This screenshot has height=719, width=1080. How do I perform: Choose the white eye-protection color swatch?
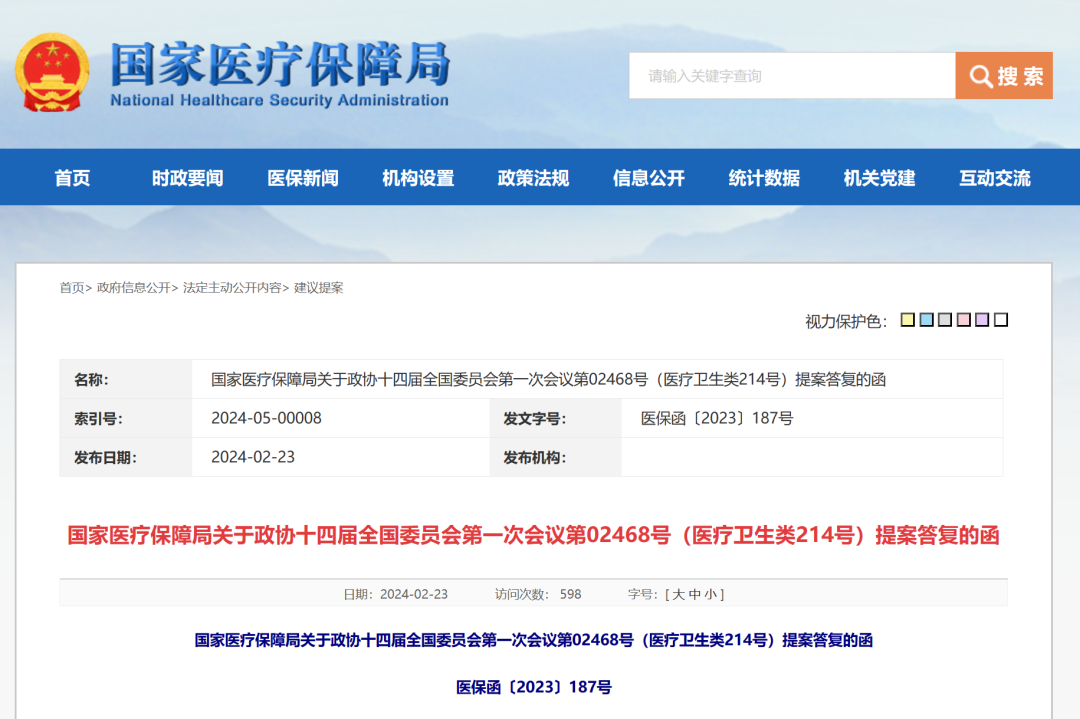(1001, 320)
